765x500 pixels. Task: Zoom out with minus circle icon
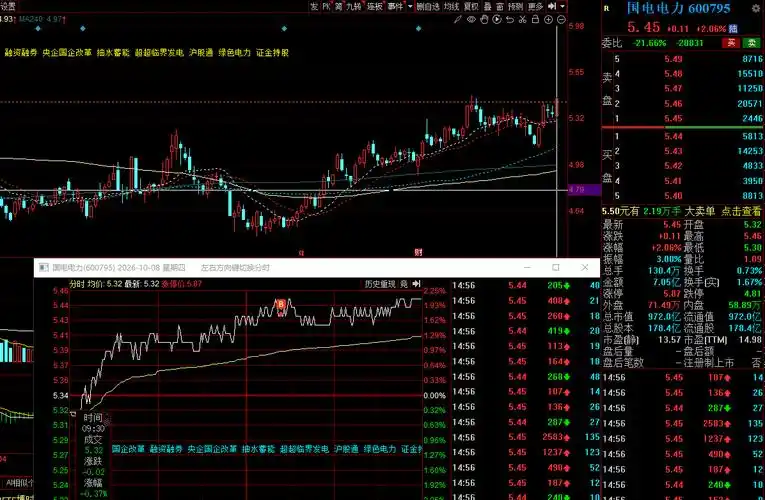coord(561,20)
